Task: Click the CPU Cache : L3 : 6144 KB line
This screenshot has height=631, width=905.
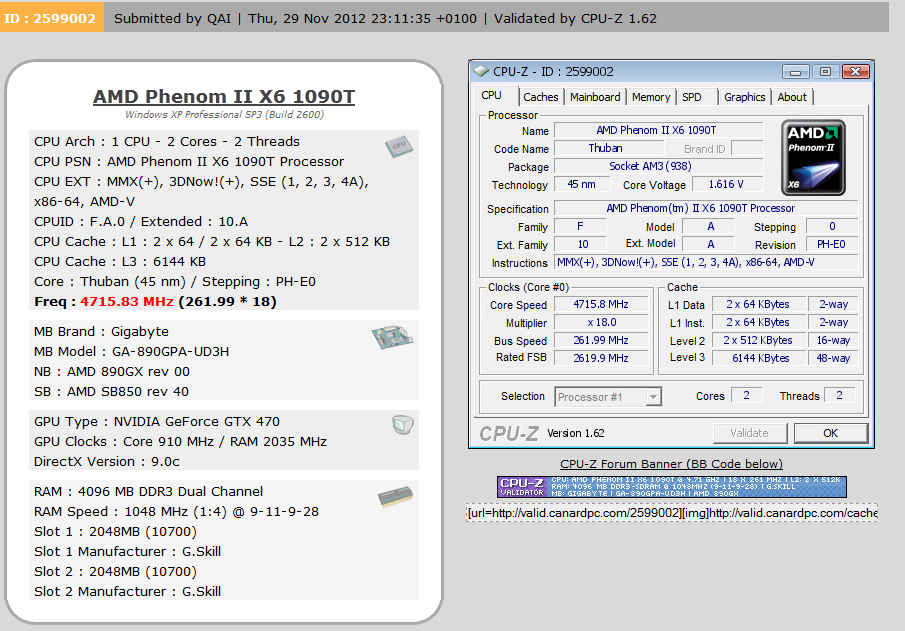Action: [x=120, y=262]
